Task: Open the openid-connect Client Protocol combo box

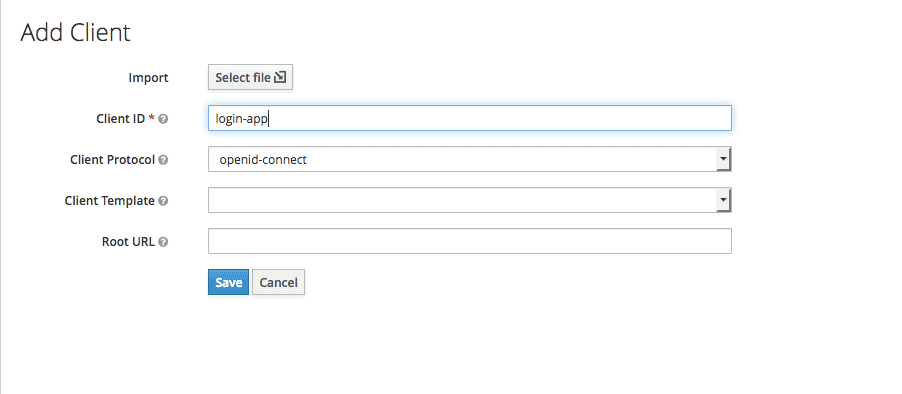Action: point(469,159)
